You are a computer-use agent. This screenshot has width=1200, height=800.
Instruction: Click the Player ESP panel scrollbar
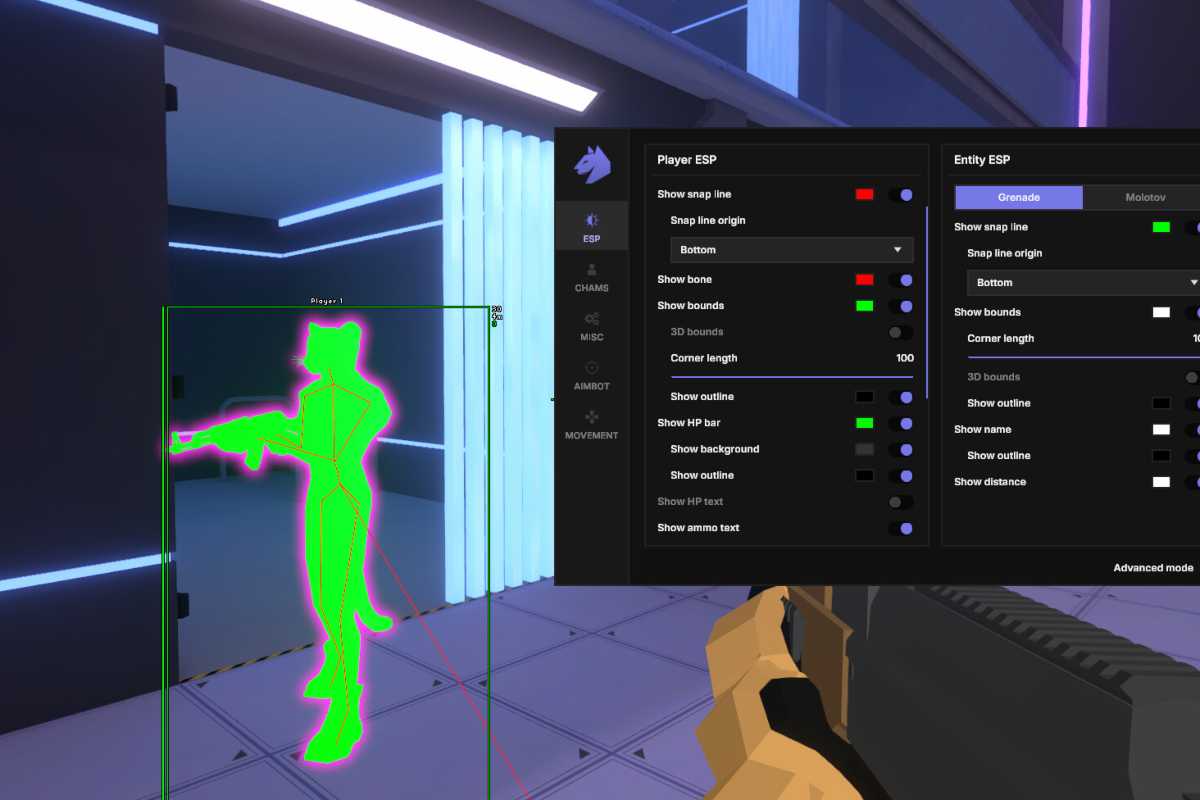(x=927, y=300)
